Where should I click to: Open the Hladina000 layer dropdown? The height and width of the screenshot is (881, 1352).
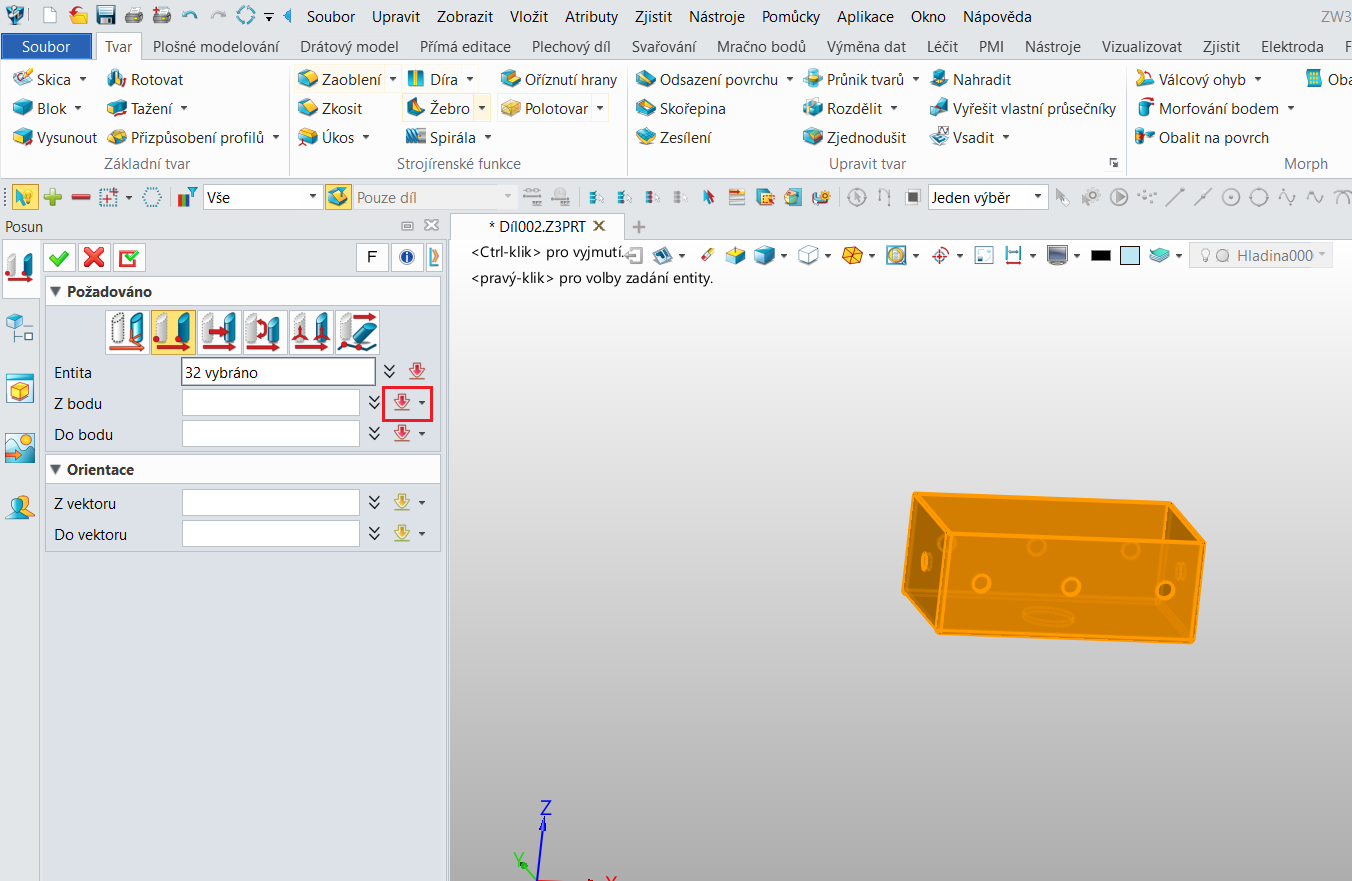coord(1324,256)
